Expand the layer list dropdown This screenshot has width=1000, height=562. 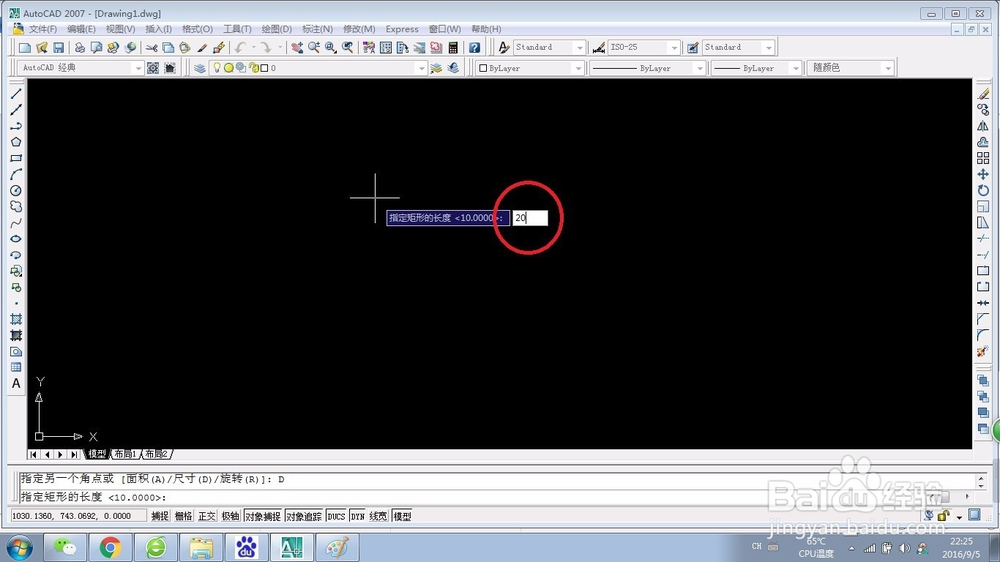[422, 68]
